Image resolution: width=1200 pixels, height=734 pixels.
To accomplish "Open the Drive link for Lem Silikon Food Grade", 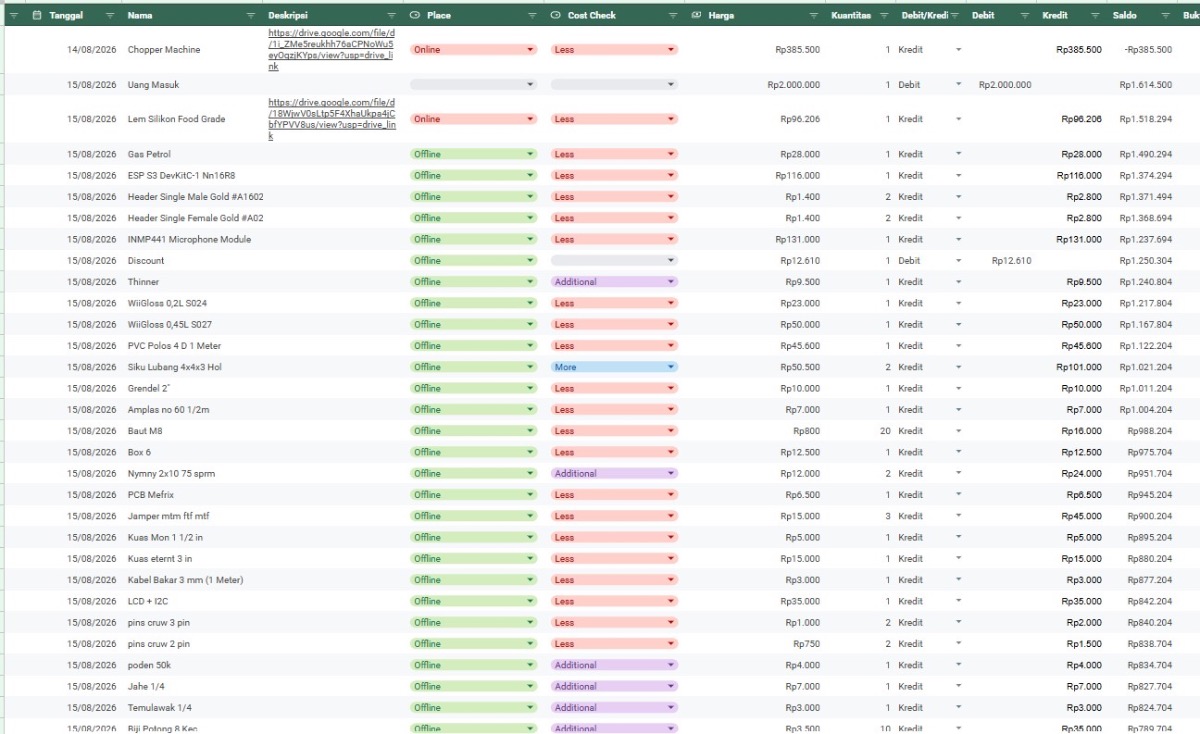I will (331, 119).
